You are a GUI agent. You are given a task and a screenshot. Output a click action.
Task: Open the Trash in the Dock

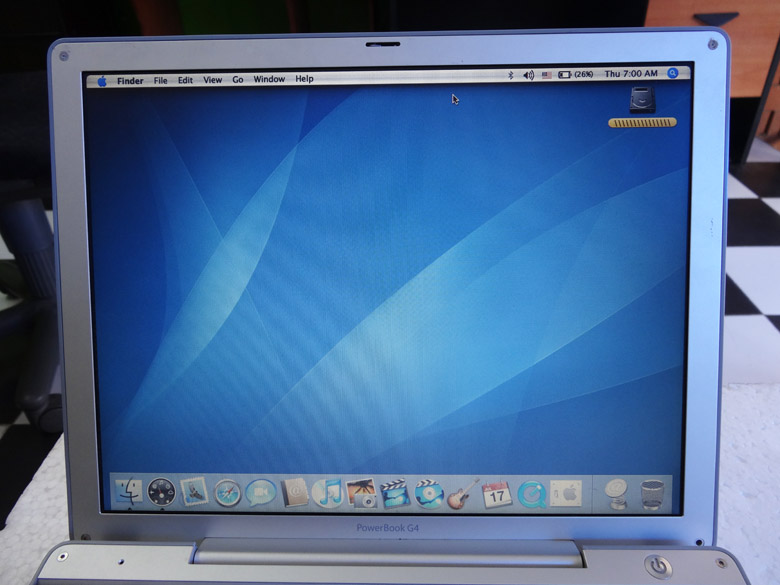pos(652,495)
